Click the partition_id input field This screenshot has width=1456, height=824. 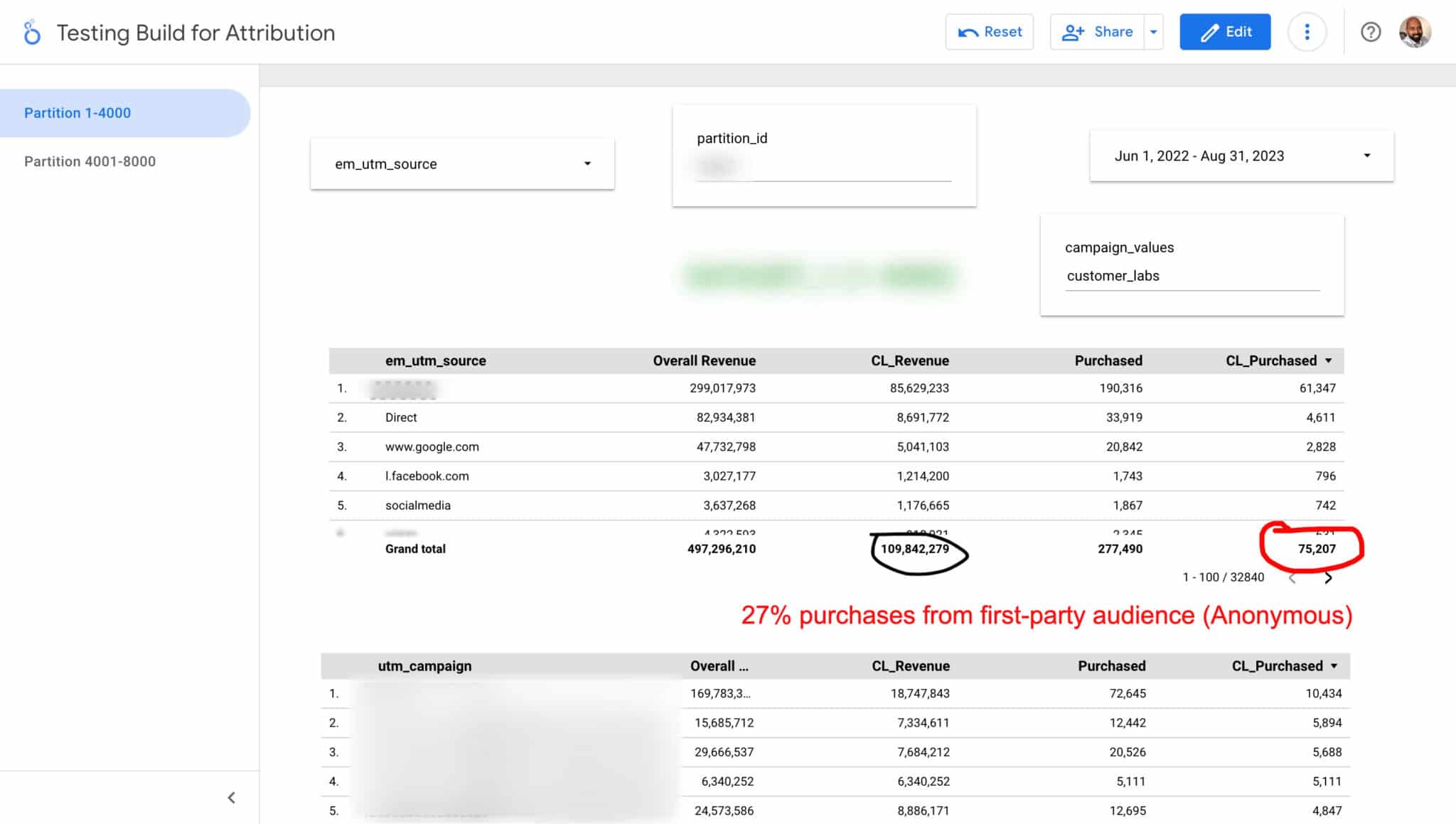pyautogui.click(x=825, y=168)
